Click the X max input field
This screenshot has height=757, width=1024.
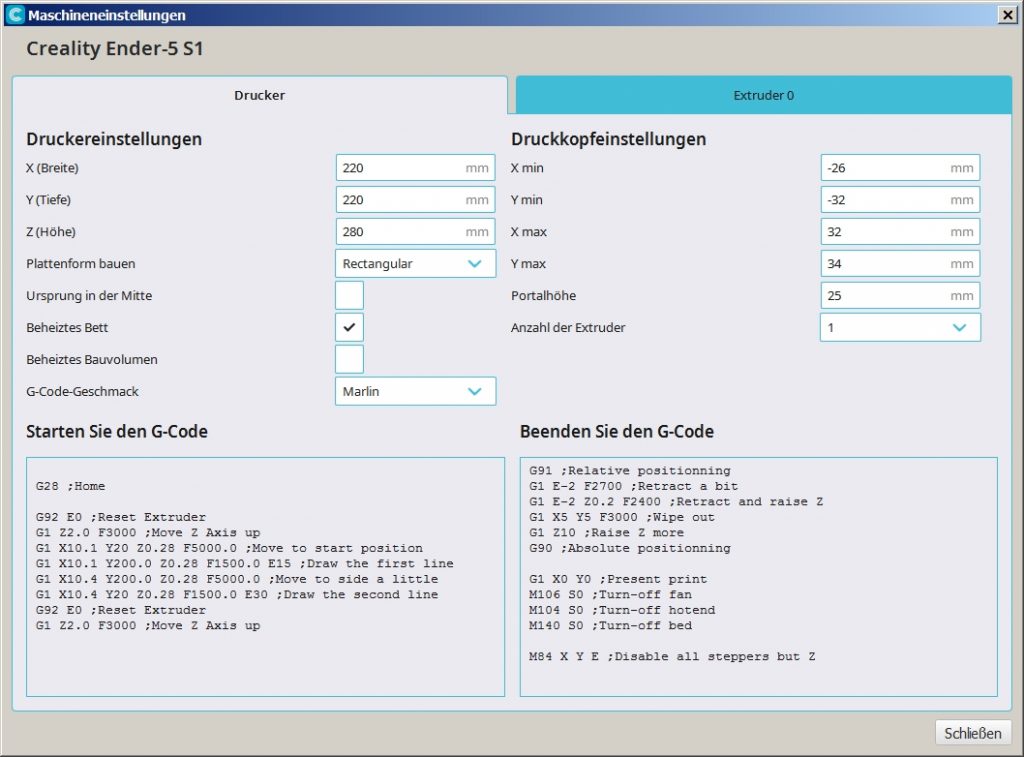tap(900, 232)
